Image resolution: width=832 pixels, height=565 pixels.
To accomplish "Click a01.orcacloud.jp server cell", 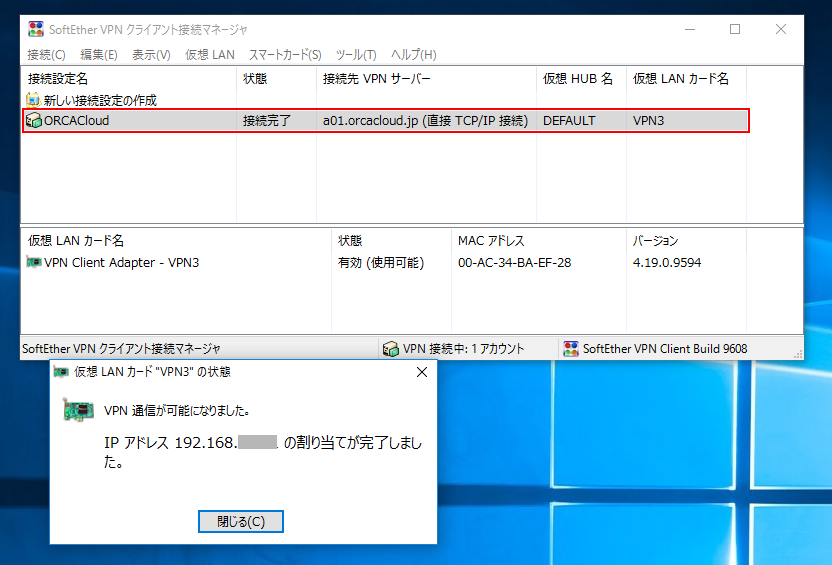I will (426, 120).
